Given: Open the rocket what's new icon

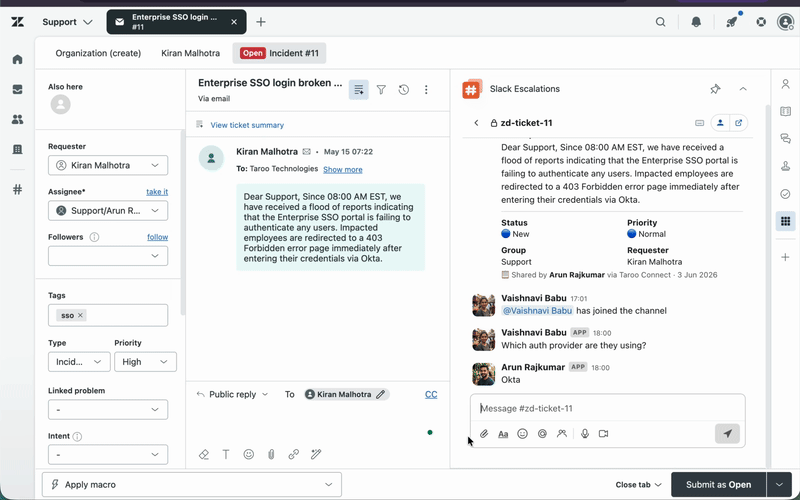Looking at the screenshot, I should pos(732,22).
